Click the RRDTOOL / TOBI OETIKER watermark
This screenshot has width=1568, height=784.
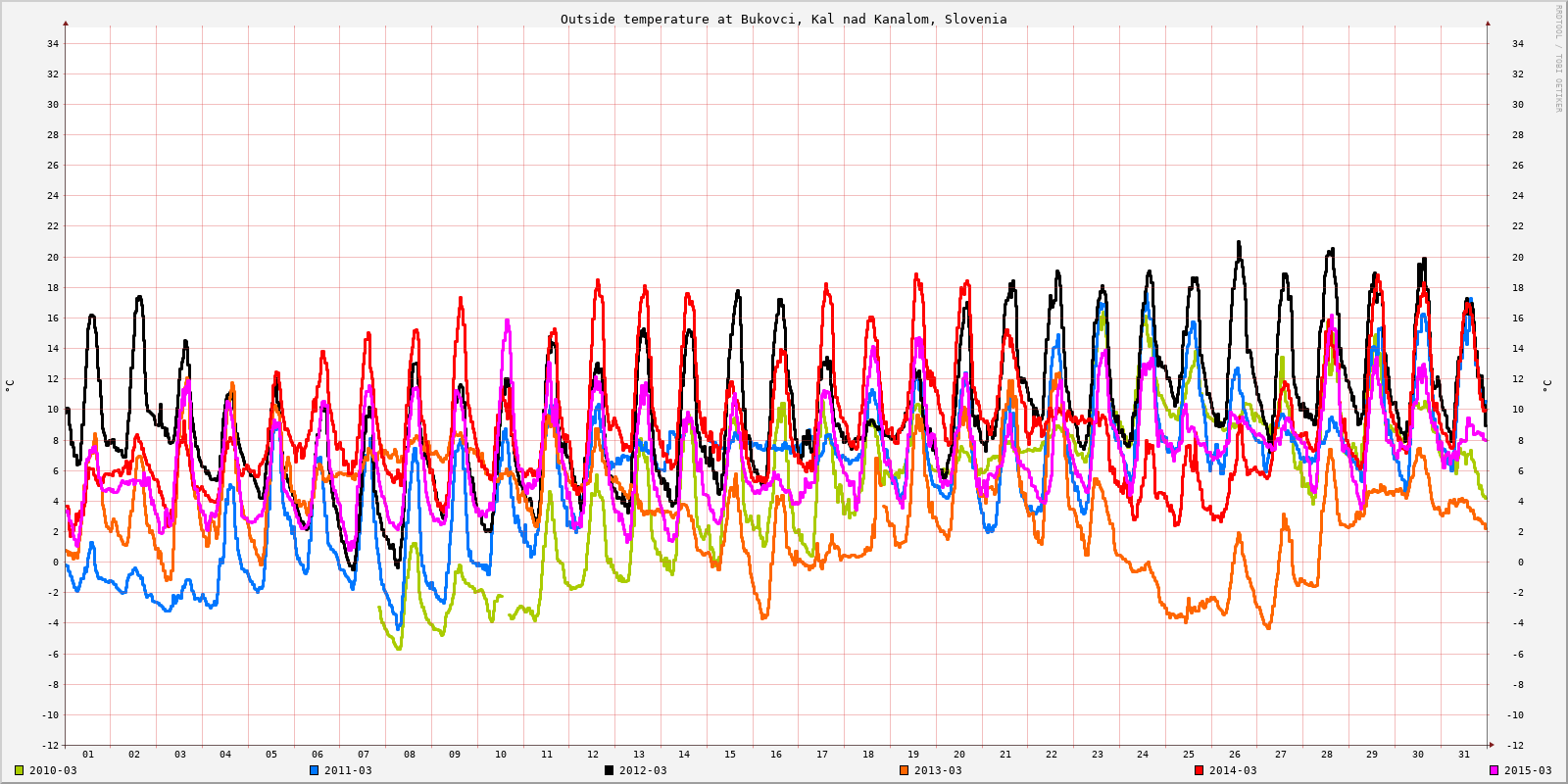[x=1558, y=59]
